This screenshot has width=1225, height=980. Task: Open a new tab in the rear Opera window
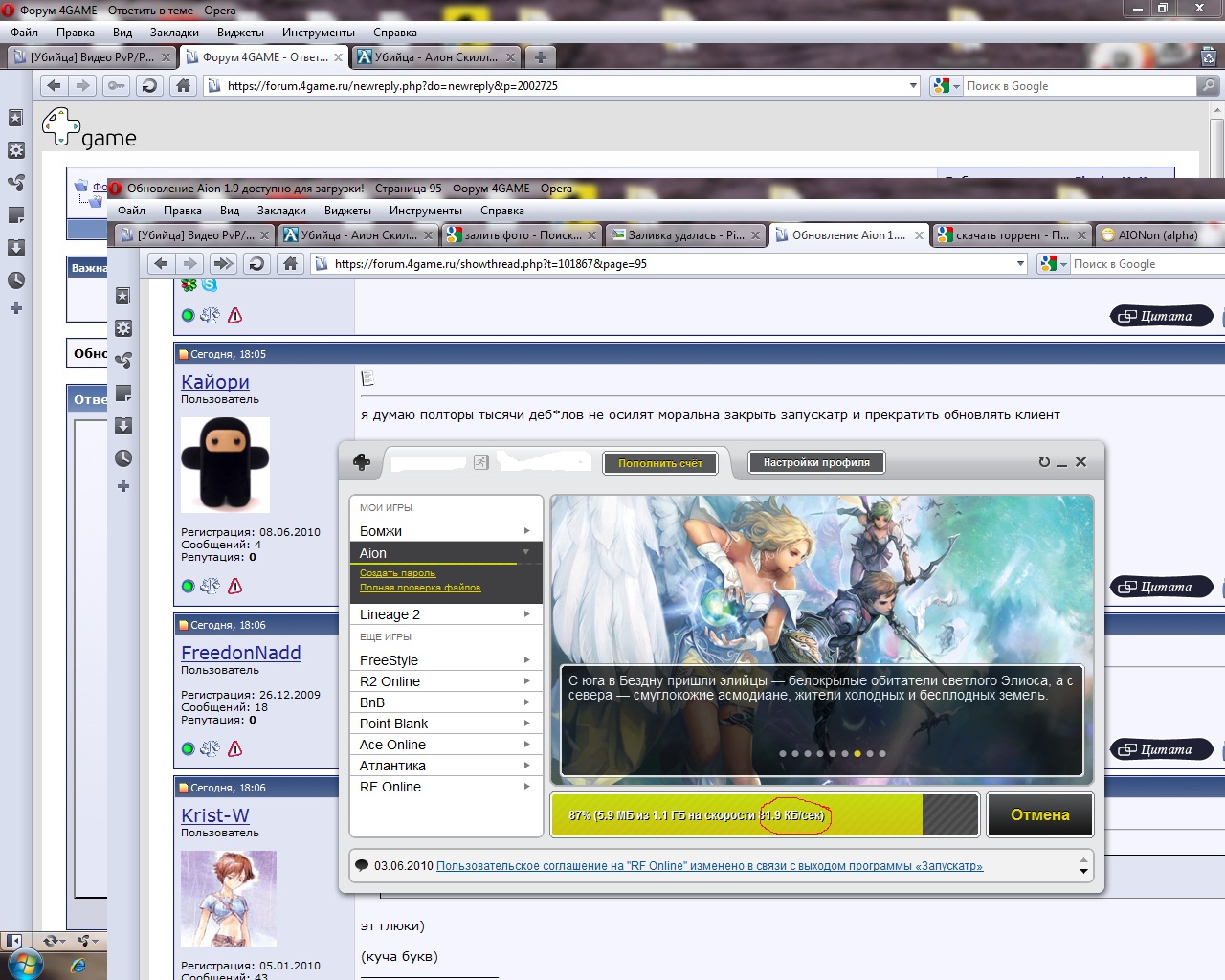point(541,56)
